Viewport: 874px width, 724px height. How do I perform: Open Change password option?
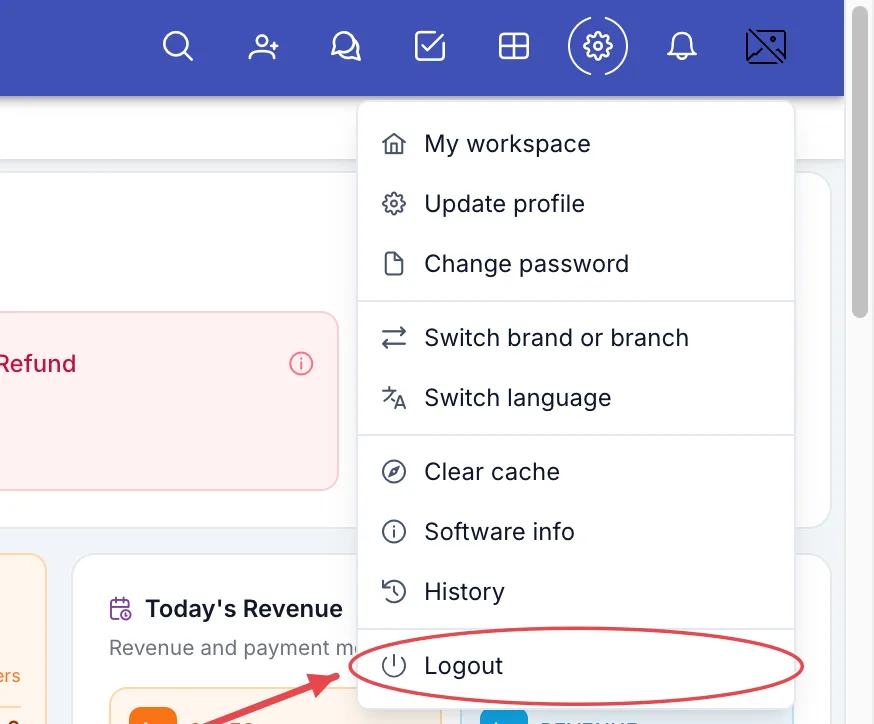pyautogui.click(x=576, y=264)
